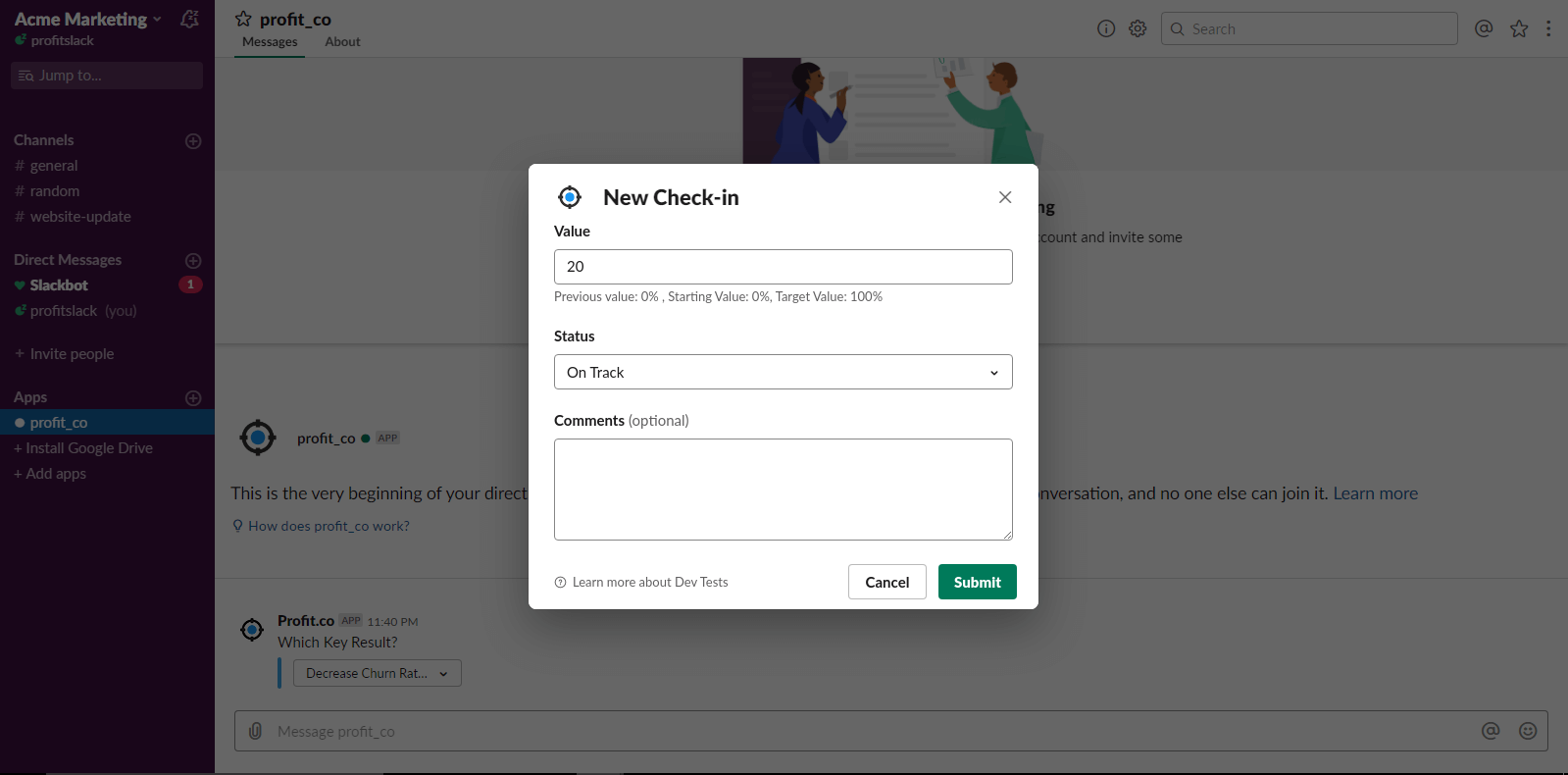Open the Decrease Churn Rat... key result dropdown
Screen dimensions: 1568x775
(x=377, y=673)
